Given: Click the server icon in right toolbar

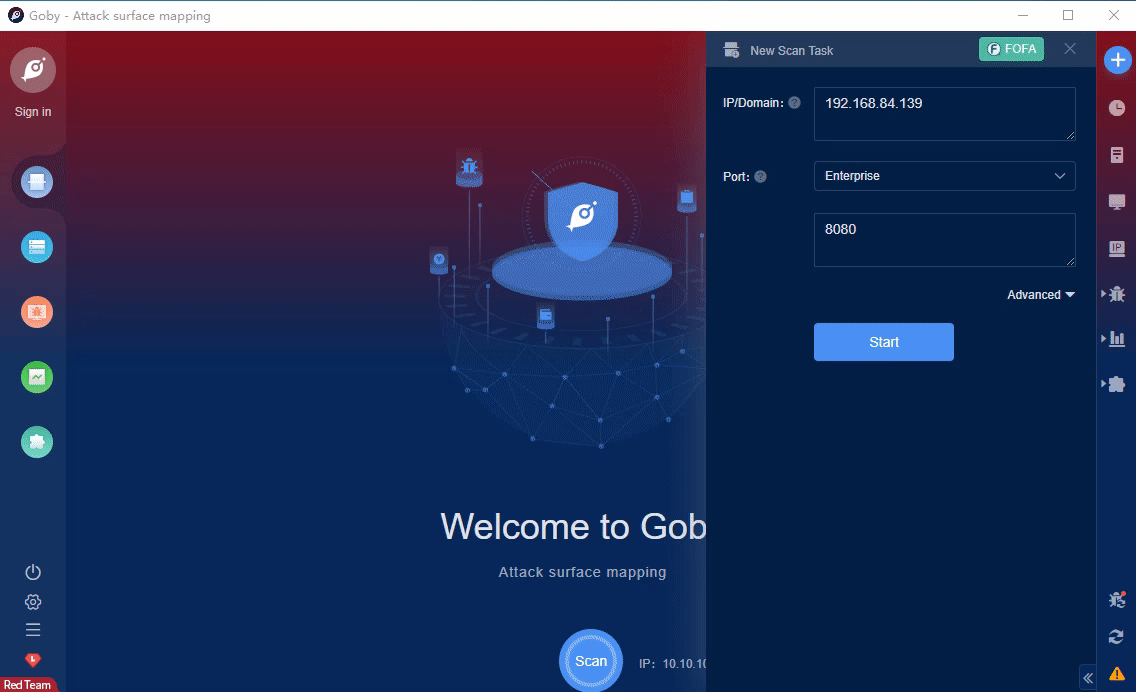Looking at the screenshot, I should (x=1117, y=154).
